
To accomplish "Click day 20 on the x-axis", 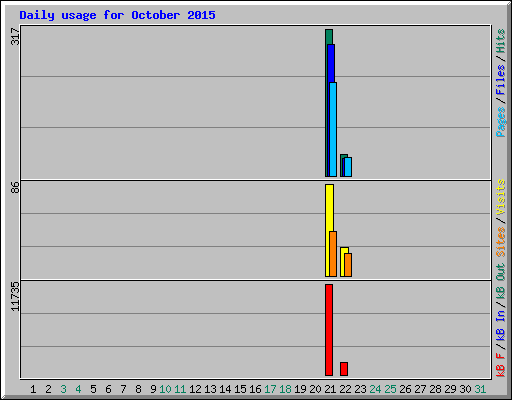I will pos(315,389).
